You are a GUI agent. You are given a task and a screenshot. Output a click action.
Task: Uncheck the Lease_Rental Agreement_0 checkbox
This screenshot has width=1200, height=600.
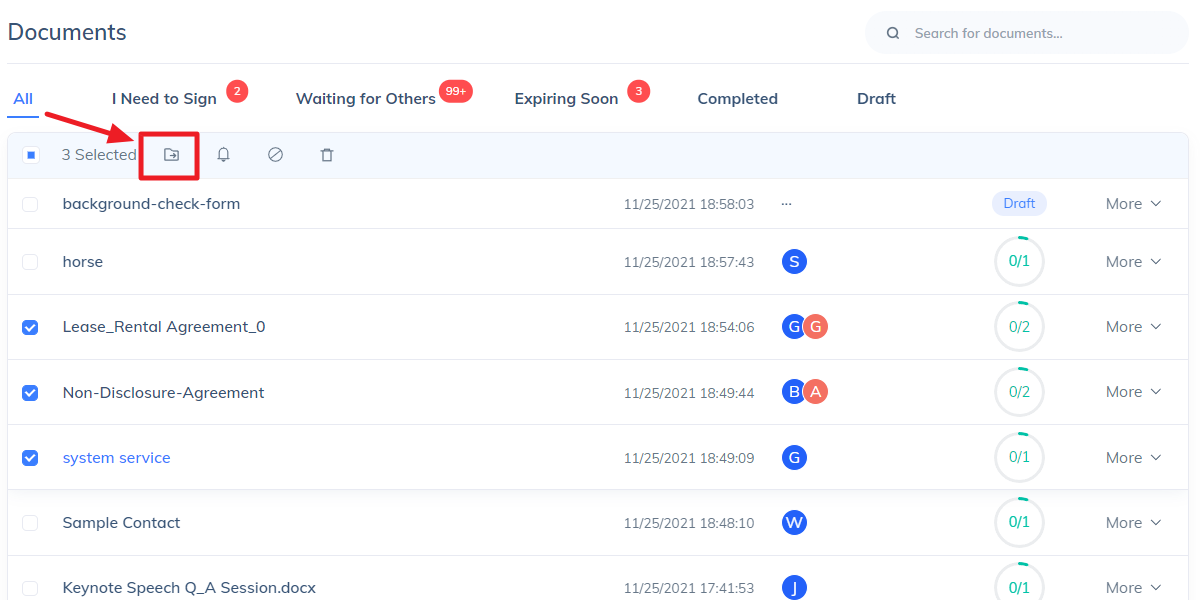point(30,327)
